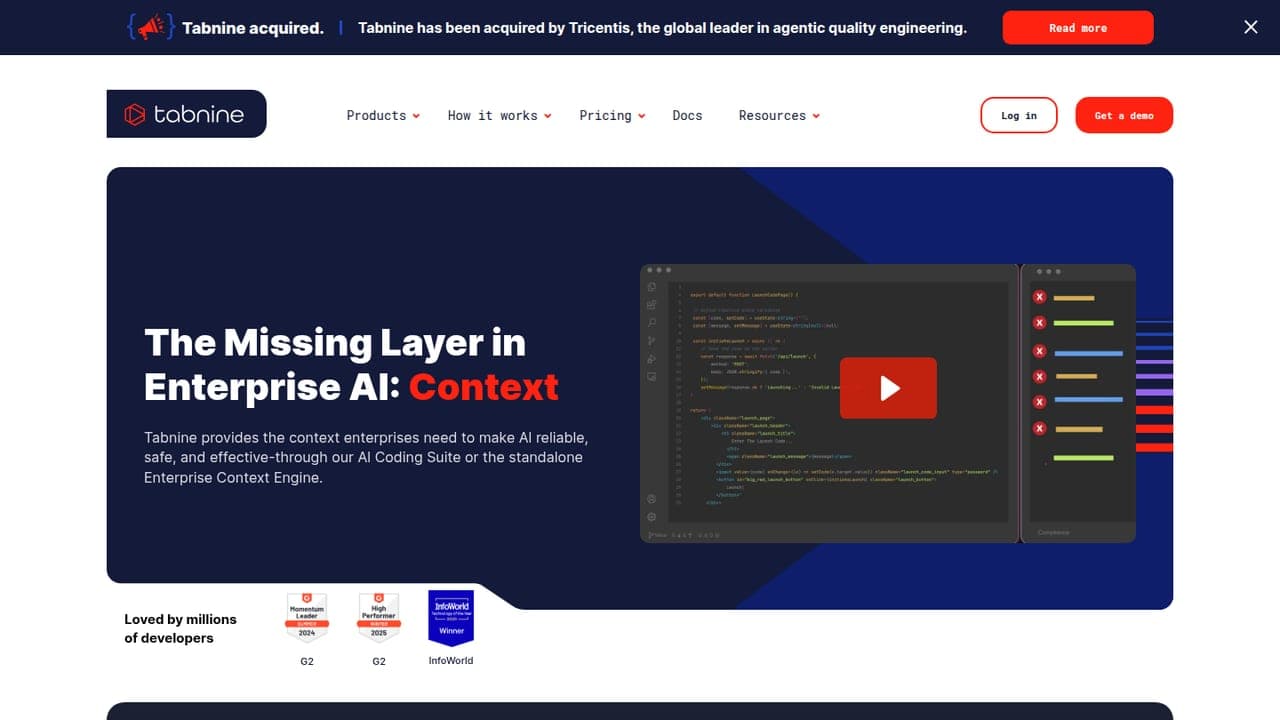Click the Log in button
1280x720 pixels.
coord(1019,115)
